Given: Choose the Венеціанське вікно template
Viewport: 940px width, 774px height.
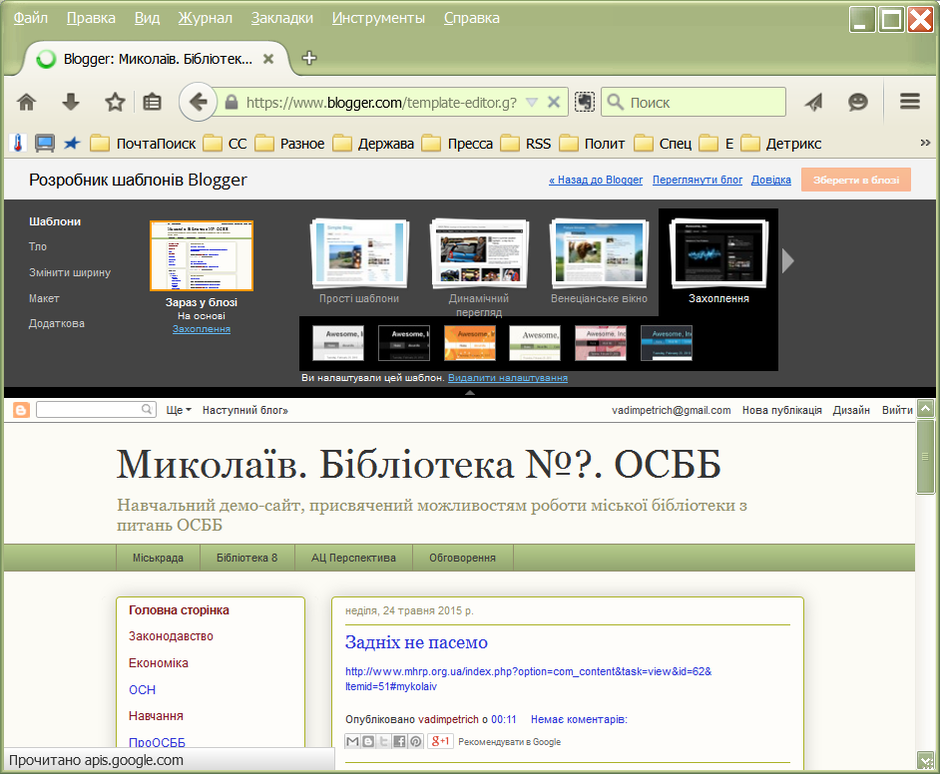Looking at the screenshot, I should 599,254.
